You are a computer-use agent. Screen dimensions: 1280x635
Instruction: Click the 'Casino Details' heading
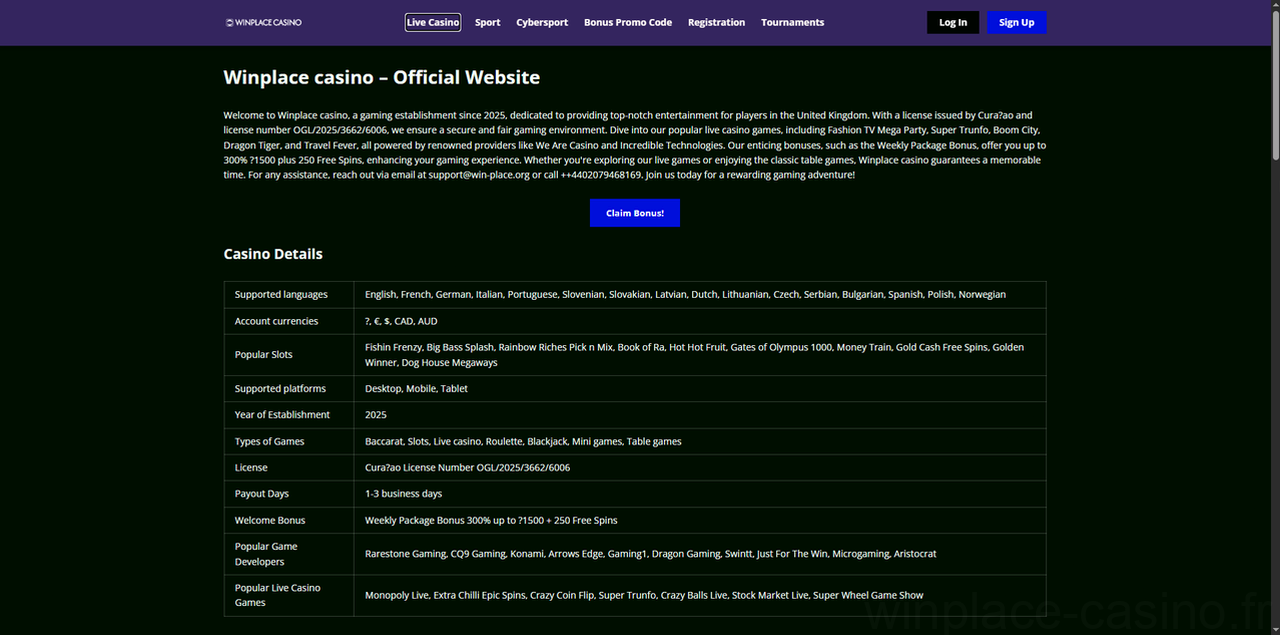[273, 254]
